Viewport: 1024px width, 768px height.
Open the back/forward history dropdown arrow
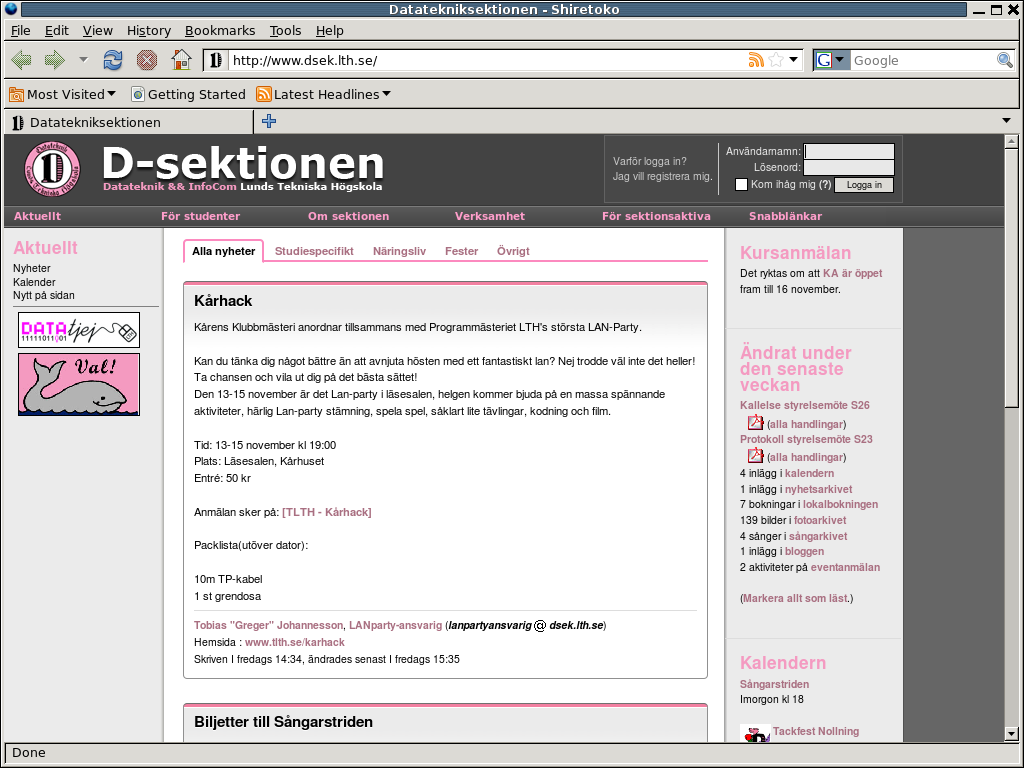pos(84,60)
